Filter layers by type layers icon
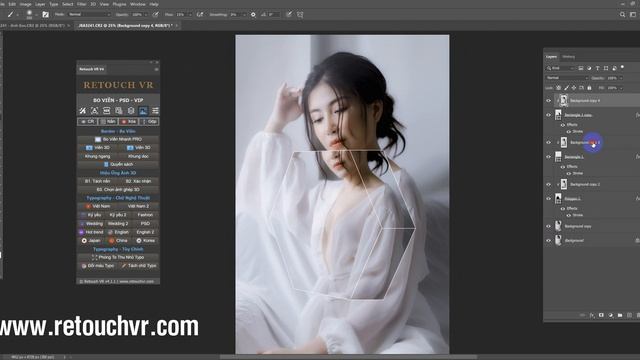 coord(598,68)
